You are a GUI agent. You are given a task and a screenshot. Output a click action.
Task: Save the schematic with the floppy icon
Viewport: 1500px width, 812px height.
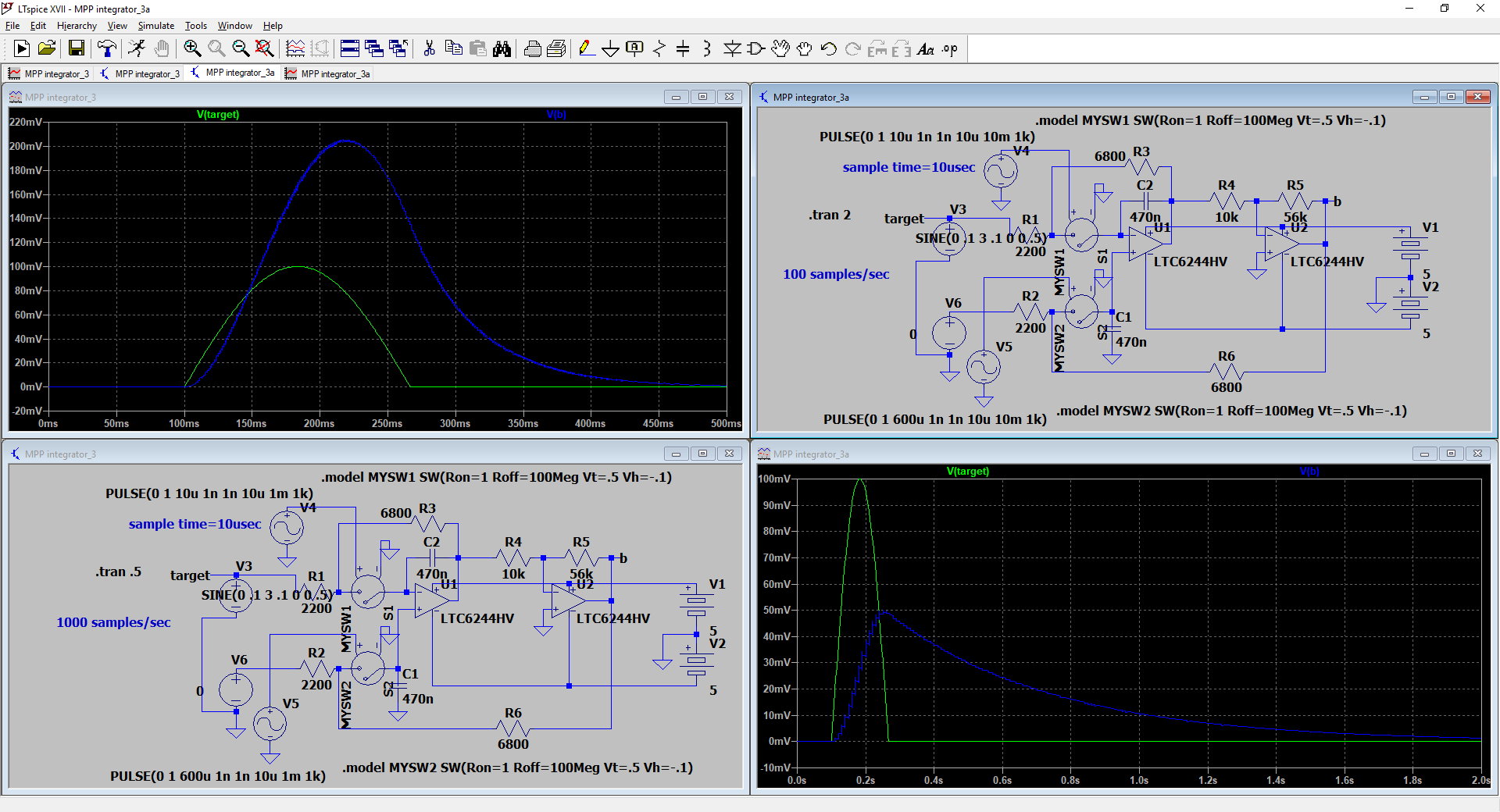coord(77,49)
